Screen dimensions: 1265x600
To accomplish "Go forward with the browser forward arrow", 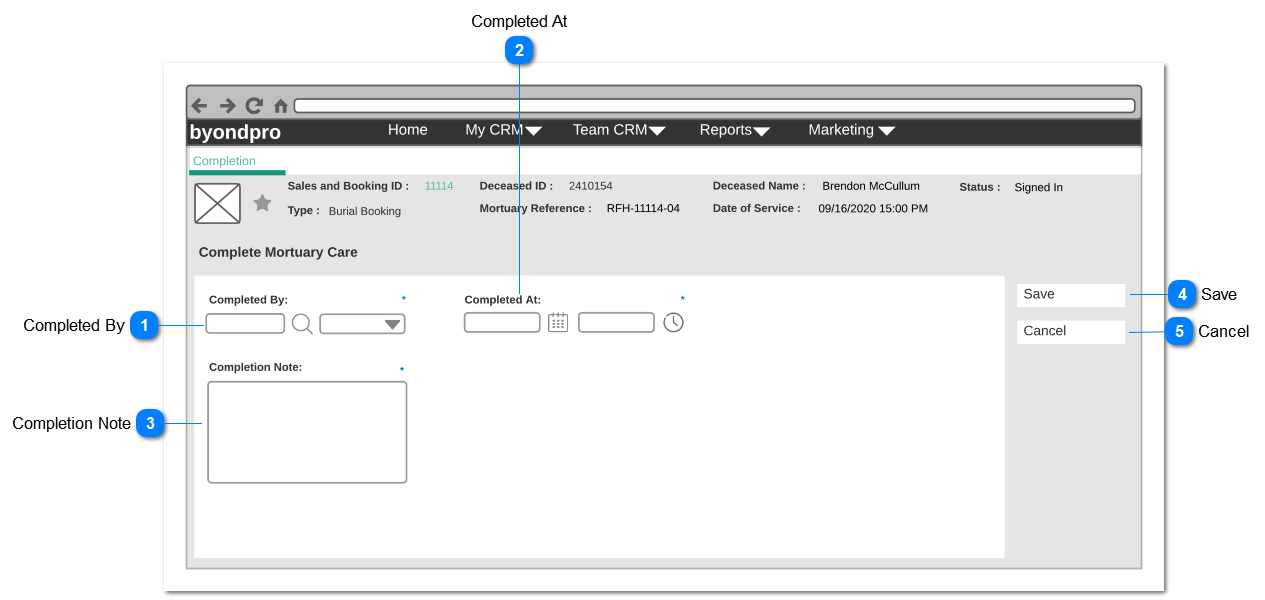I will (227, 105).
